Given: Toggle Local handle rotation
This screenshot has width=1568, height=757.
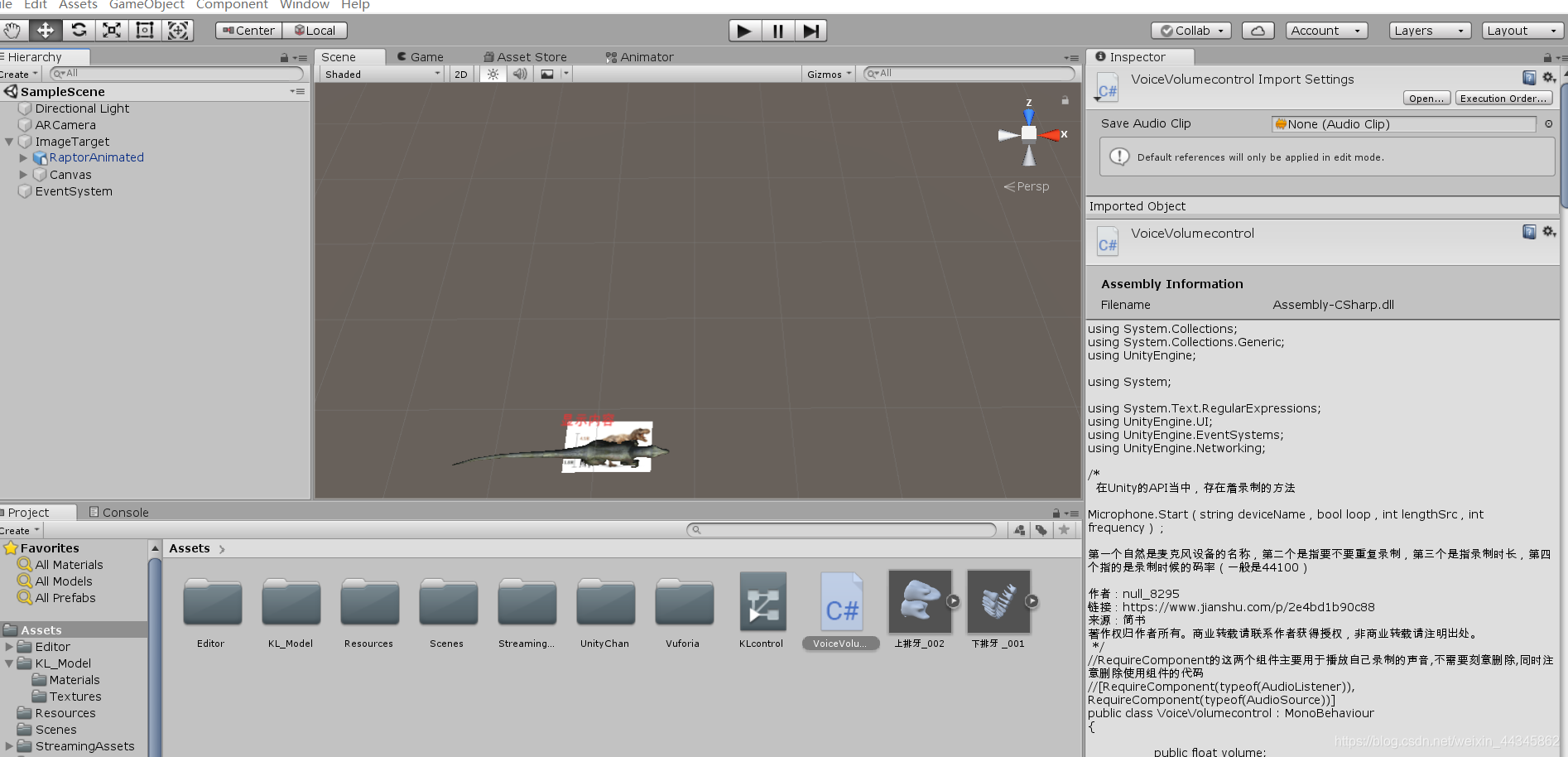Looking at the screenshot, I should (315, 31).
